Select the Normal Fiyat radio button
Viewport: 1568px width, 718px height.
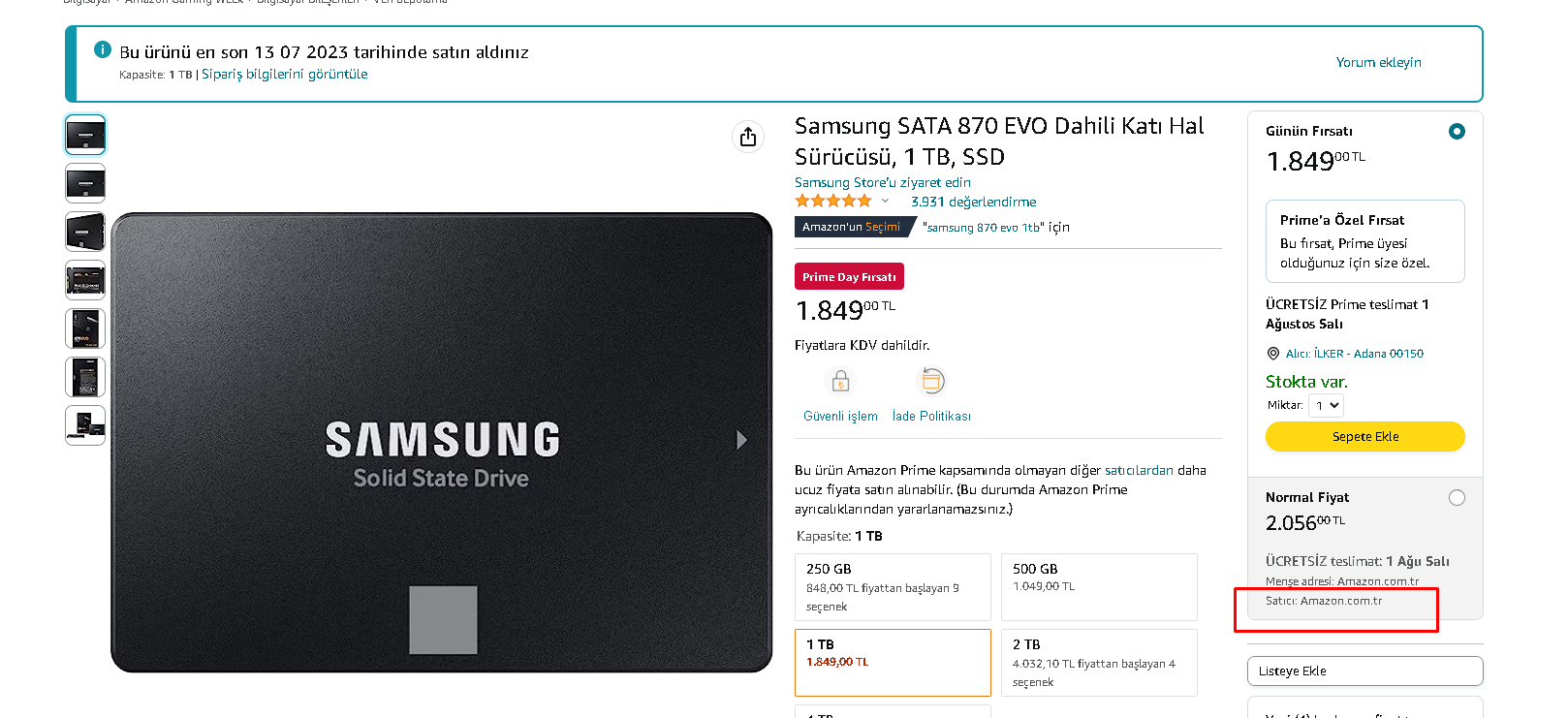point(1457,497)
